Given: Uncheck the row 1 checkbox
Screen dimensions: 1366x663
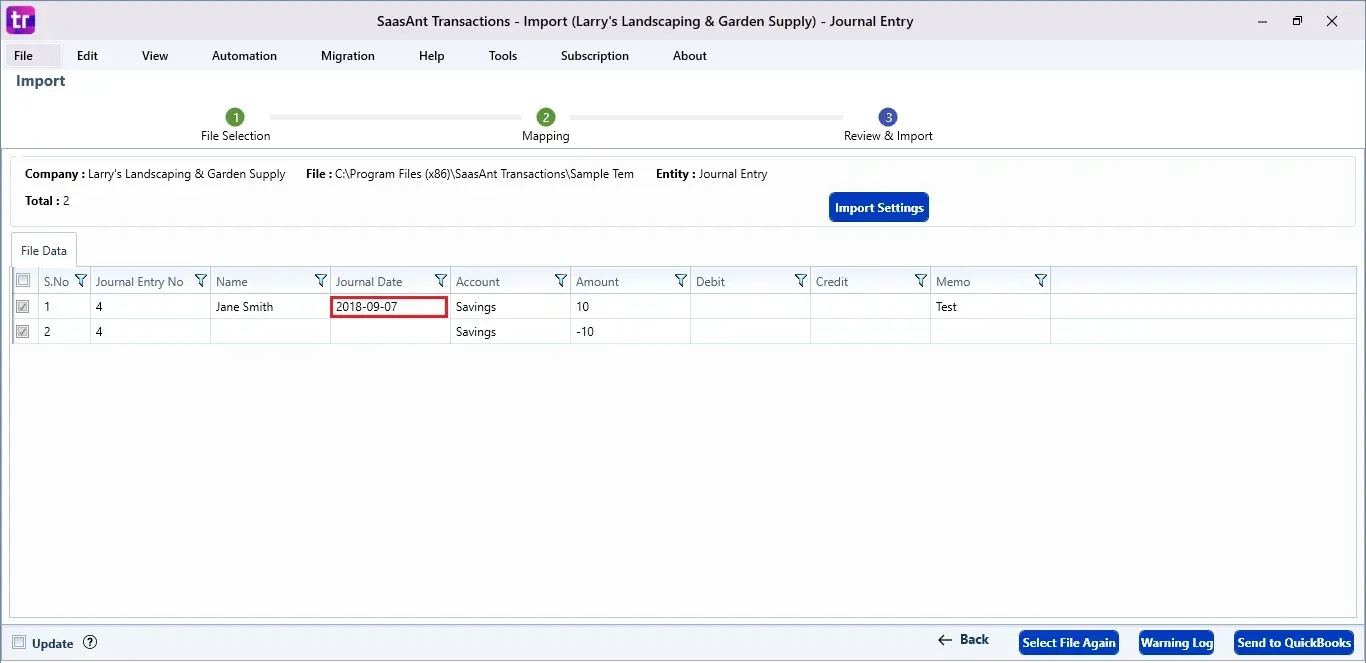Looking at the screenshot, I should pyautogui.click(x=23, y=307).
